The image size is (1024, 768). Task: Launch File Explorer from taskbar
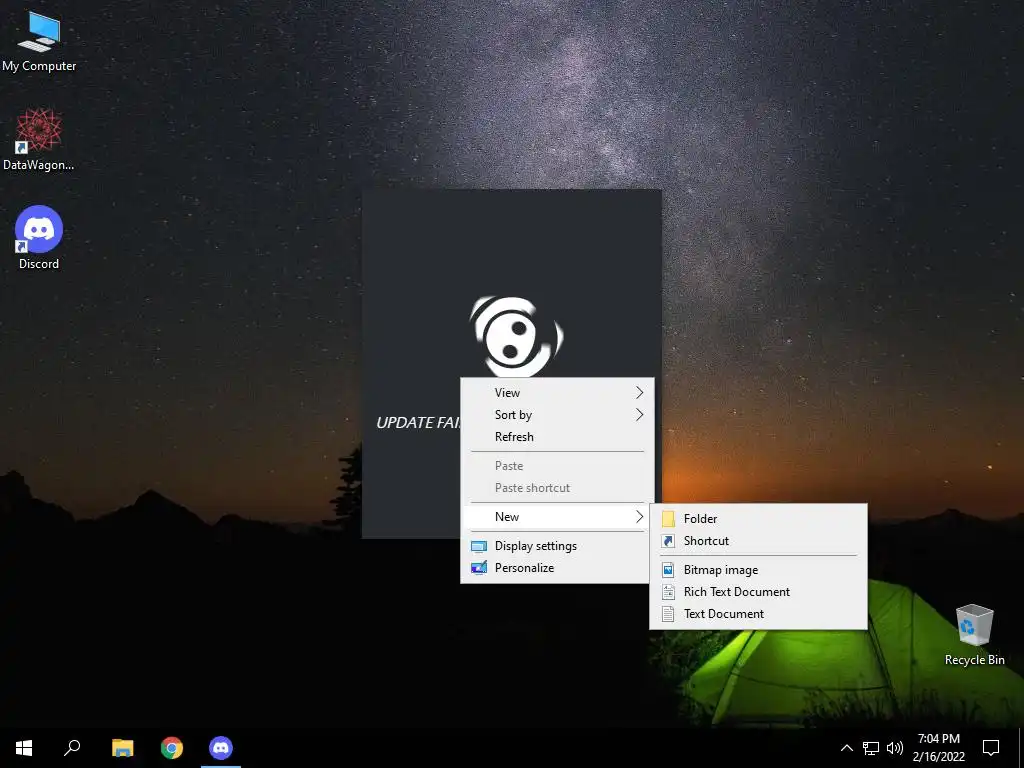coord(122,748)
